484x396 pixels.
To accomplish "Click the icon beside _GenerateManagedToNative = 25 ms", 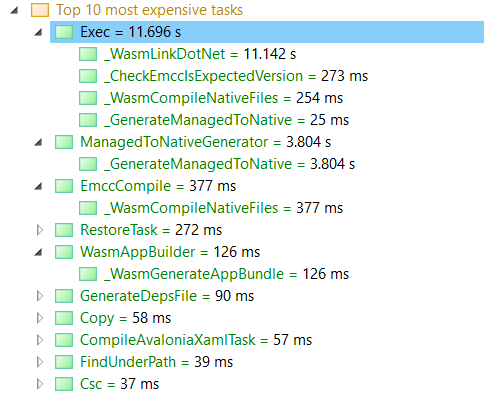I will point(88,120).
